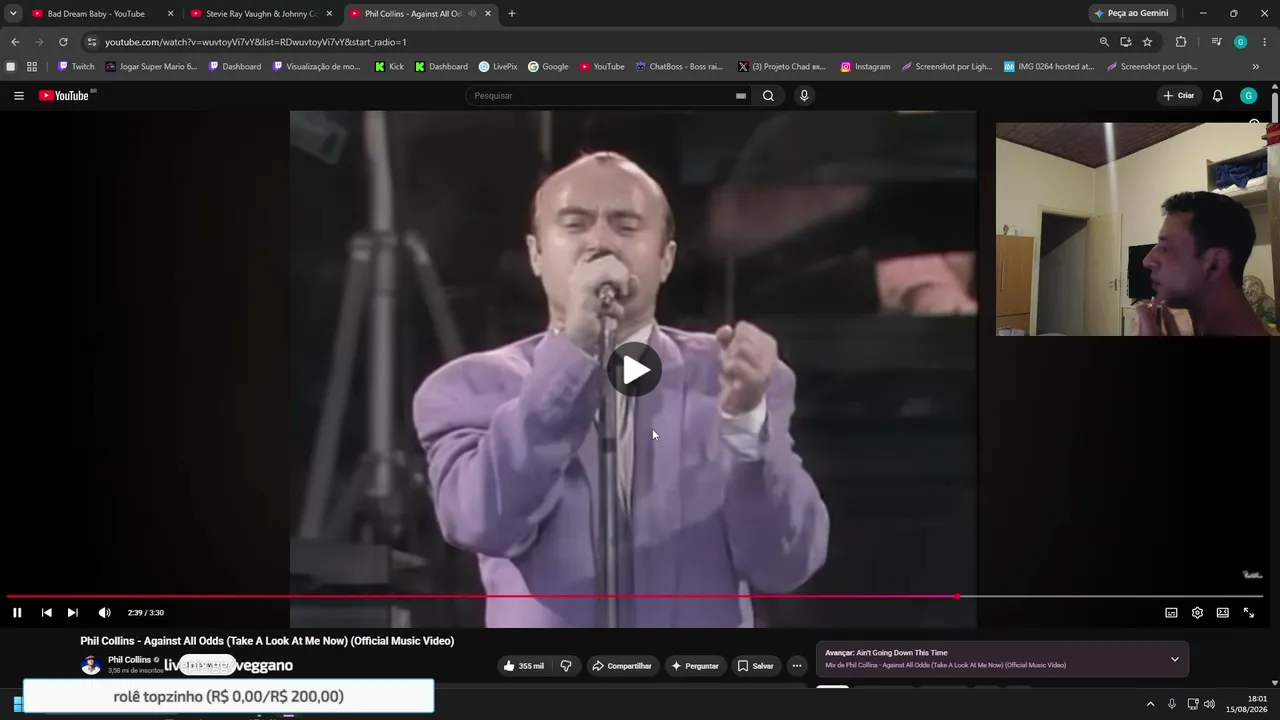Show more bookmarks overflow chevron

click(x=1256, y=67)
